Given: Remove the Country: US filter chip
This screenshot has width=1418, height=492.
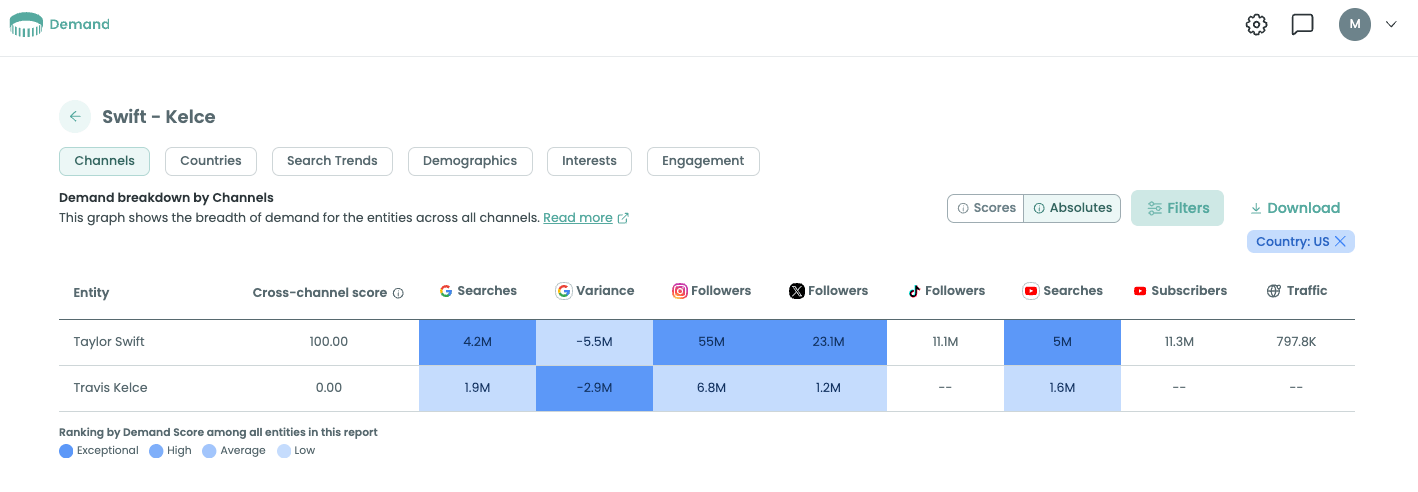Looking at the screenshot, I should tap(1340, 241).
